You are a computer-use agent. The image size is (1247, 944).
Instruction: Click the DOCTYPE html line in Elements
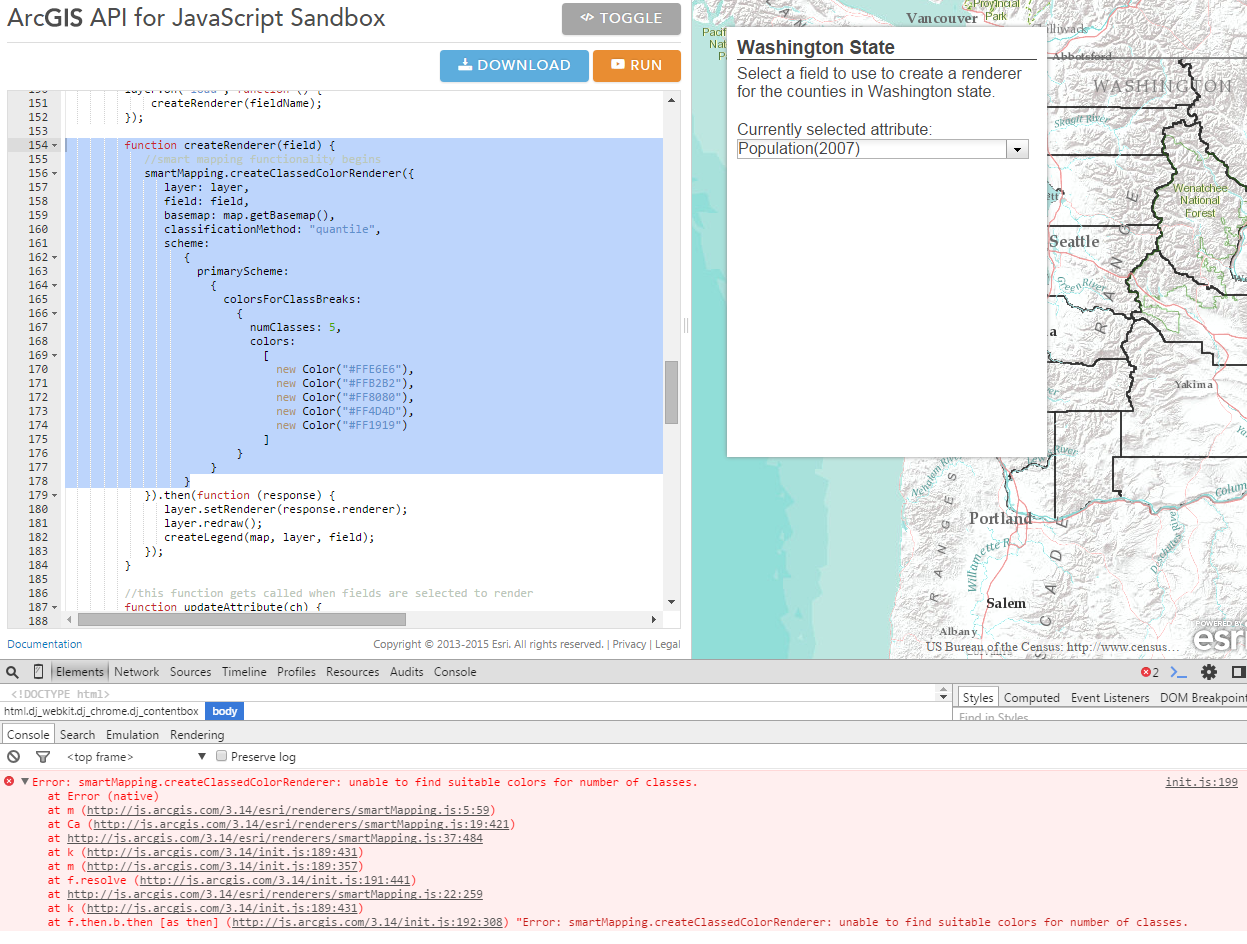(60, 693)
